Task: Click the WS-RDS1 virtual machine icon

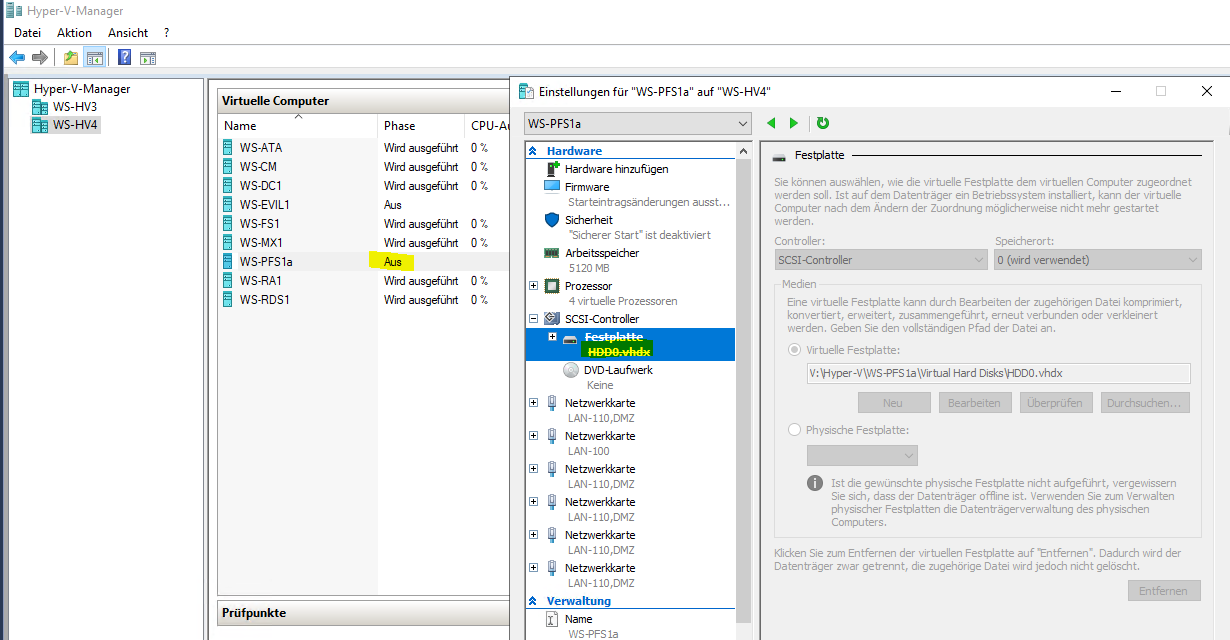Action: (x=229, y=299)
